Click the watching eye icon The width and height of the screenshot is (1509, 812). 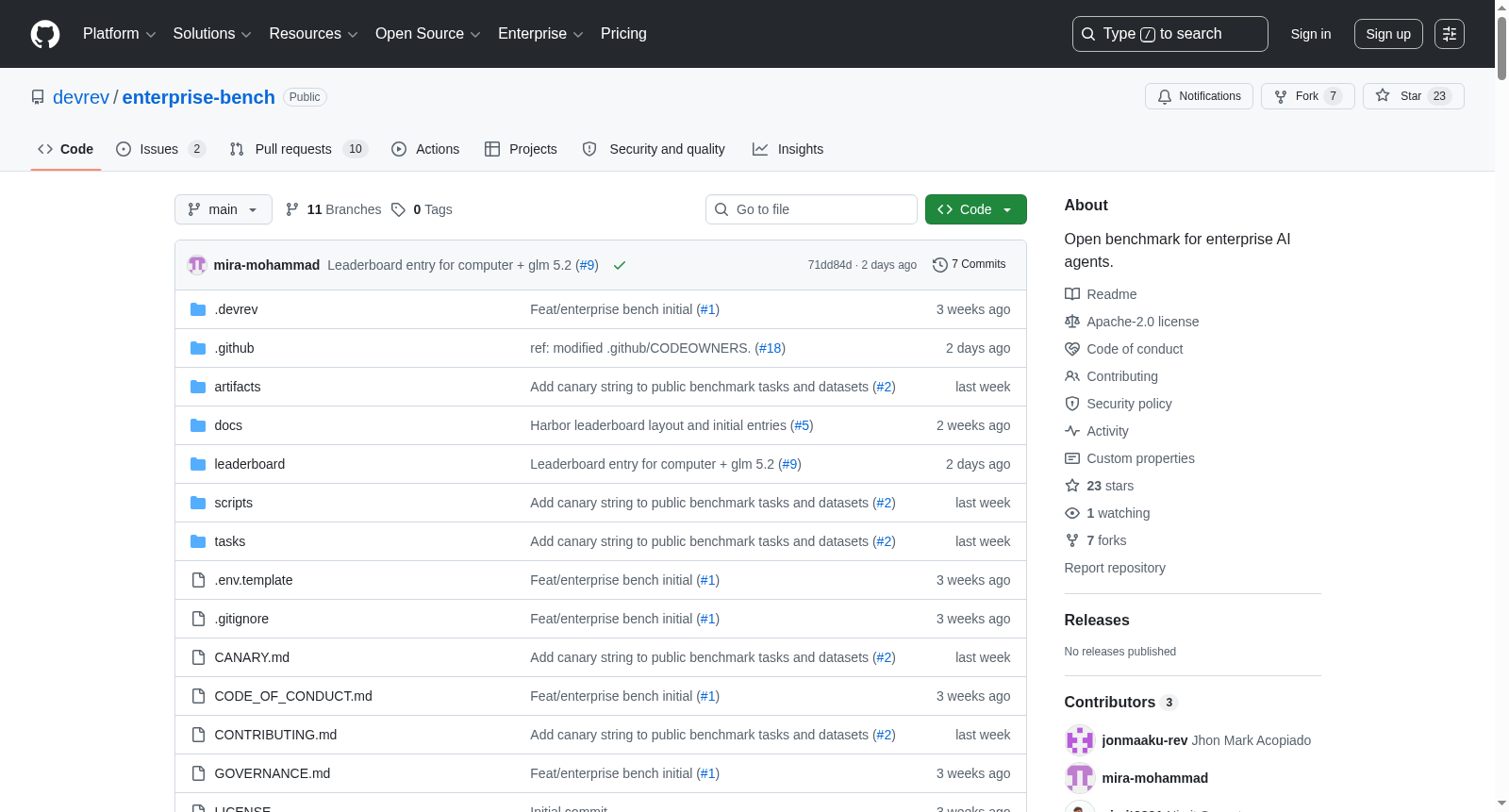[x=1072, y=513]
